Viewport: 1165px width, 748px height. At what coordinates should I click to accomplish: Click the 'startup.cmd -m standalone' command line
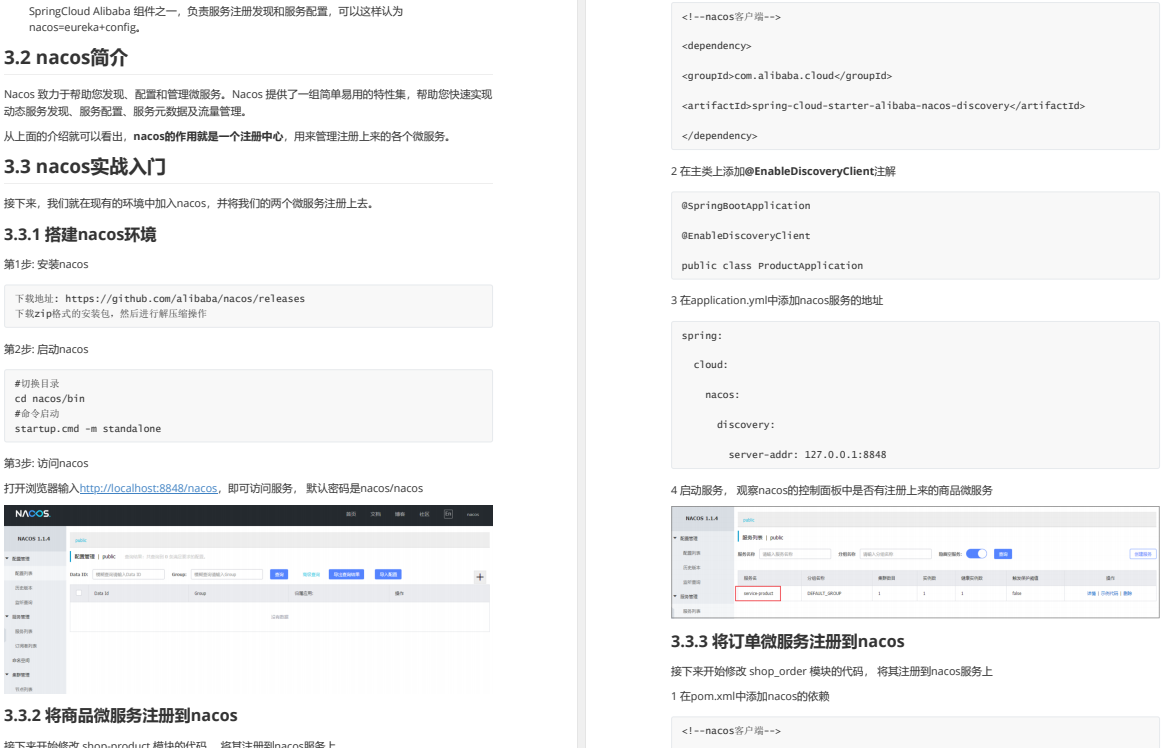point(88,429)
